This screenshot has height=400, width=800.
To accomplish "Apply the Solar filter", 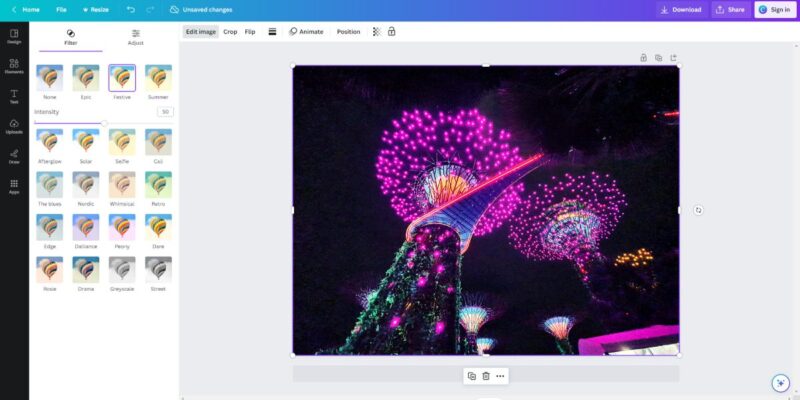I will point(86,142).
